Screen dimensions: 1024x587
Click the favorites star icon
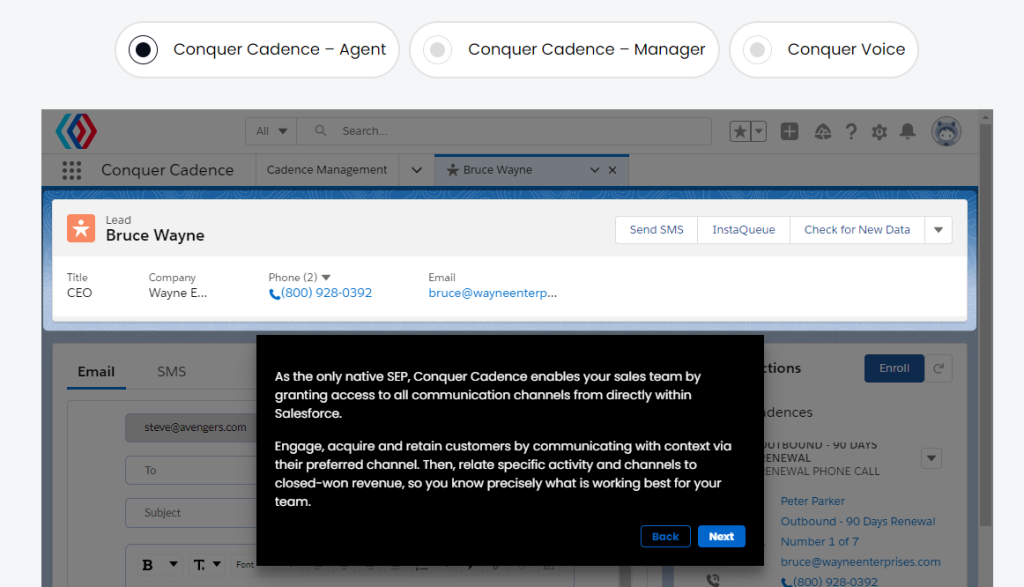click(x=740, y=132)
